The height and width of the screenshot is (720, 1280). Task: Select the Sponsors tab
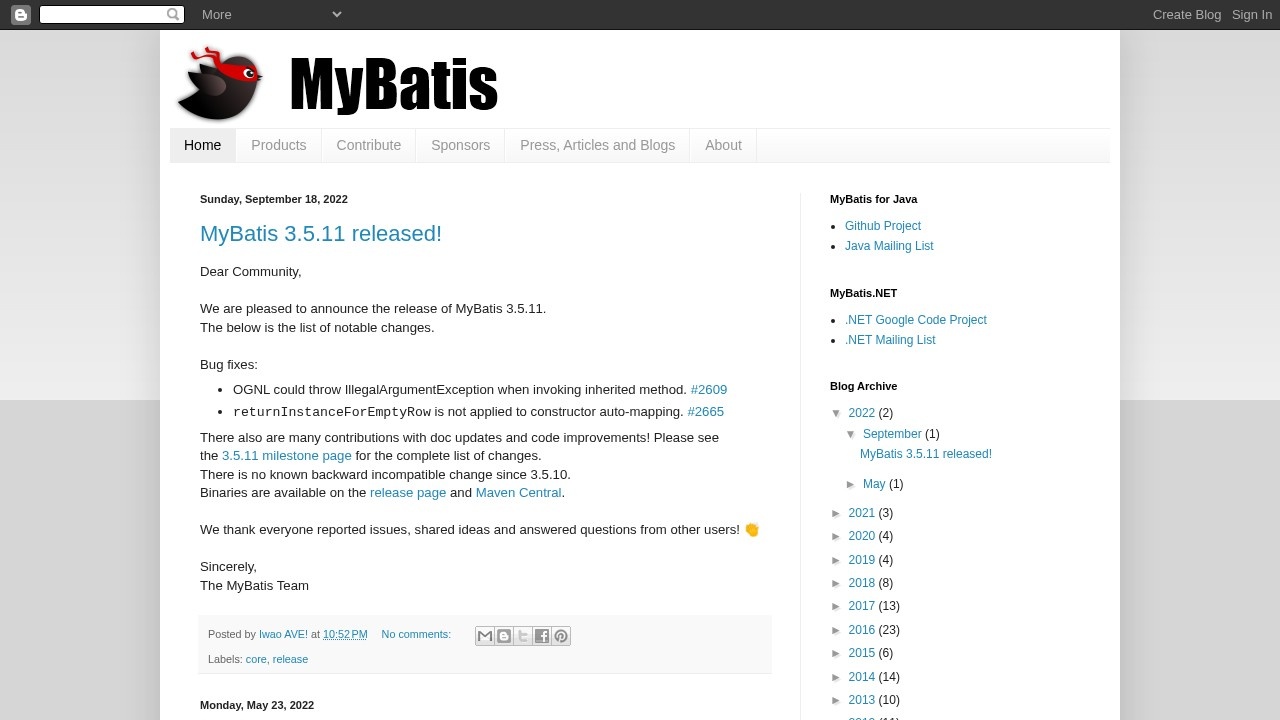coord(460,145)
